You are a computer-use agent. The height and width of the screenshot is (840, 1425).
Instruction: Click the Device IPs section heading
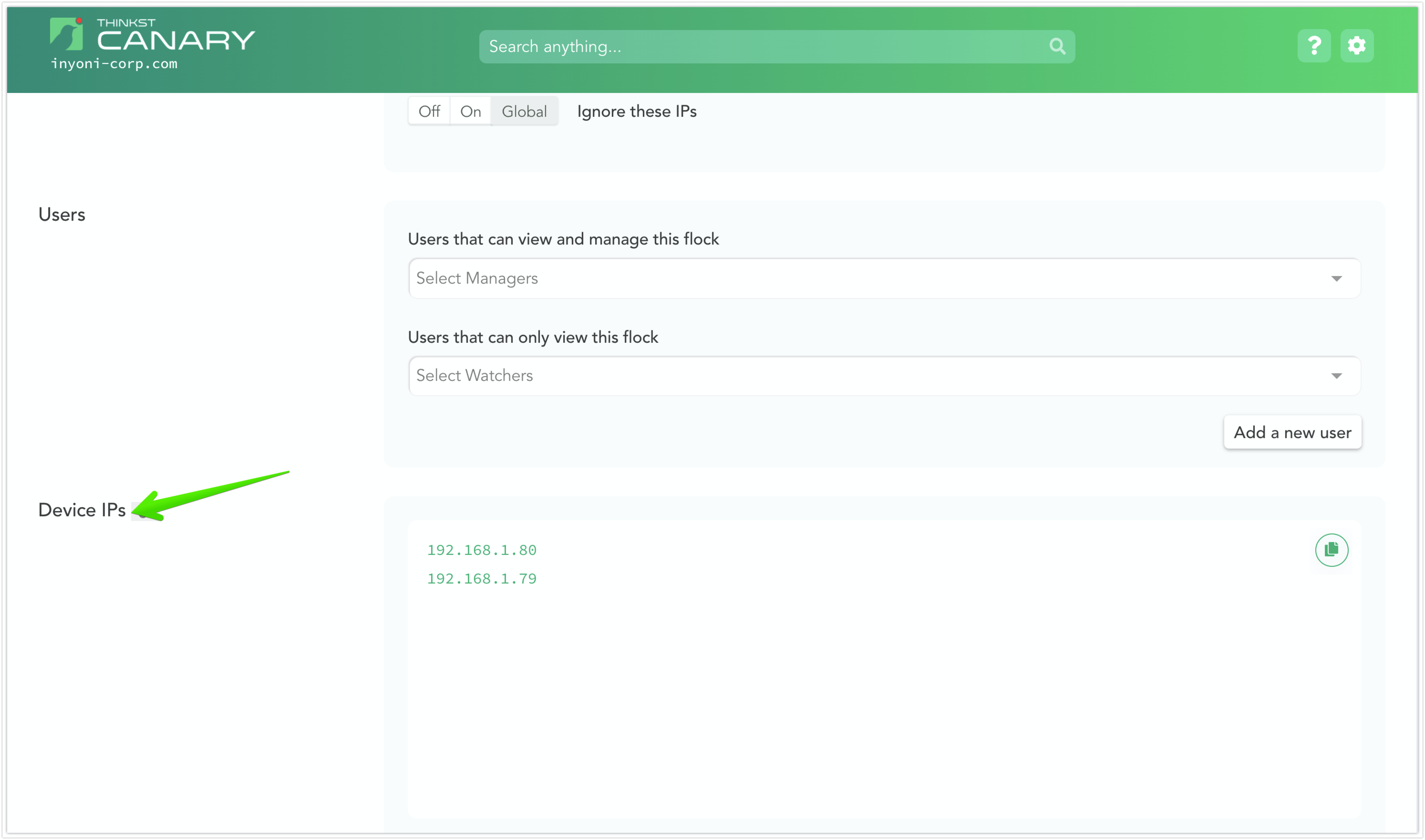[x=82, y=510]
